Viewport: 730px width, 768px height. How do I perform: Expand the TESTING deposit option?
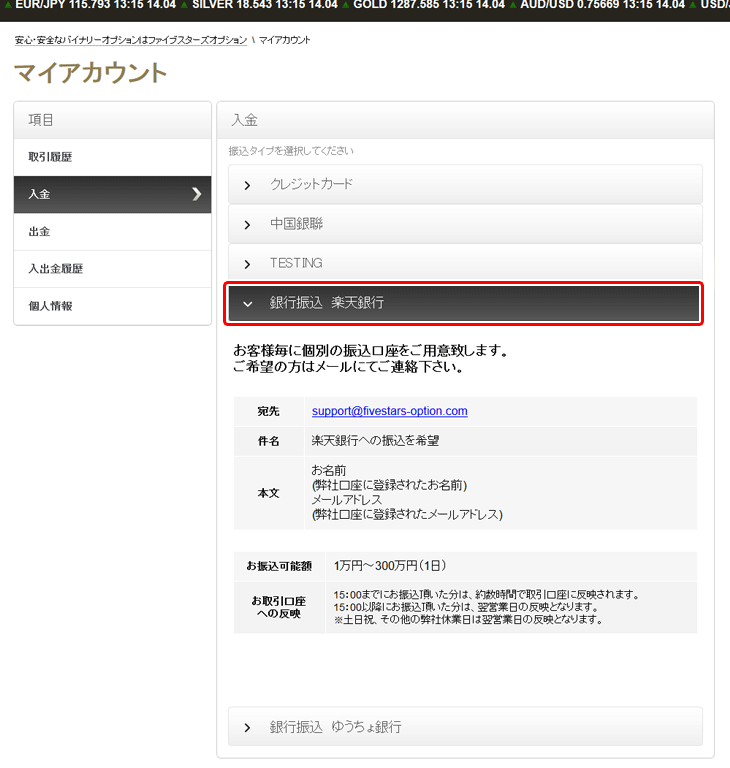pyautogui.click(x=465, y=263)
